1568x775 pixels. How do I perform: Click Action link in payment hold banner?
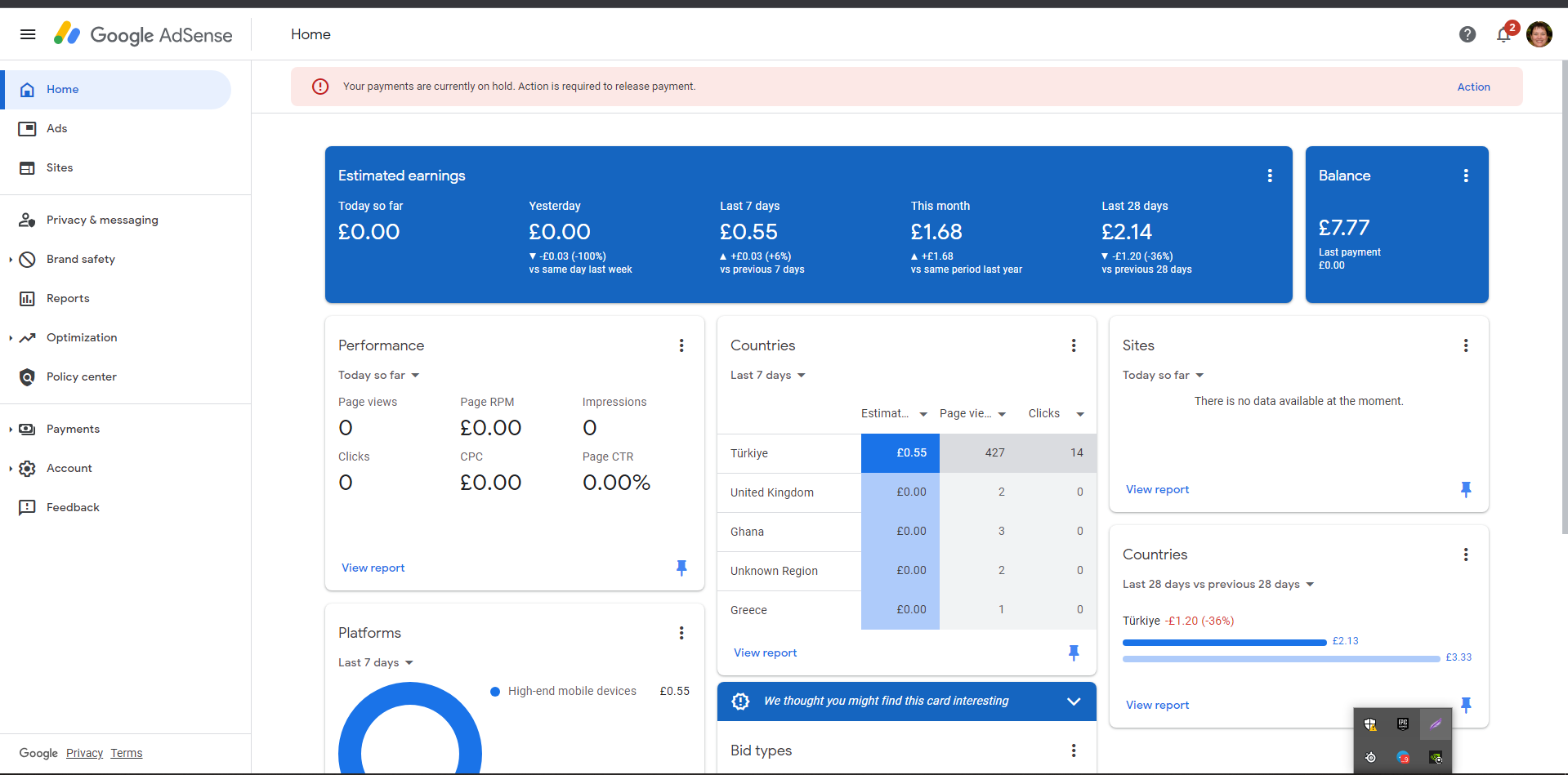click(1473, 87)
